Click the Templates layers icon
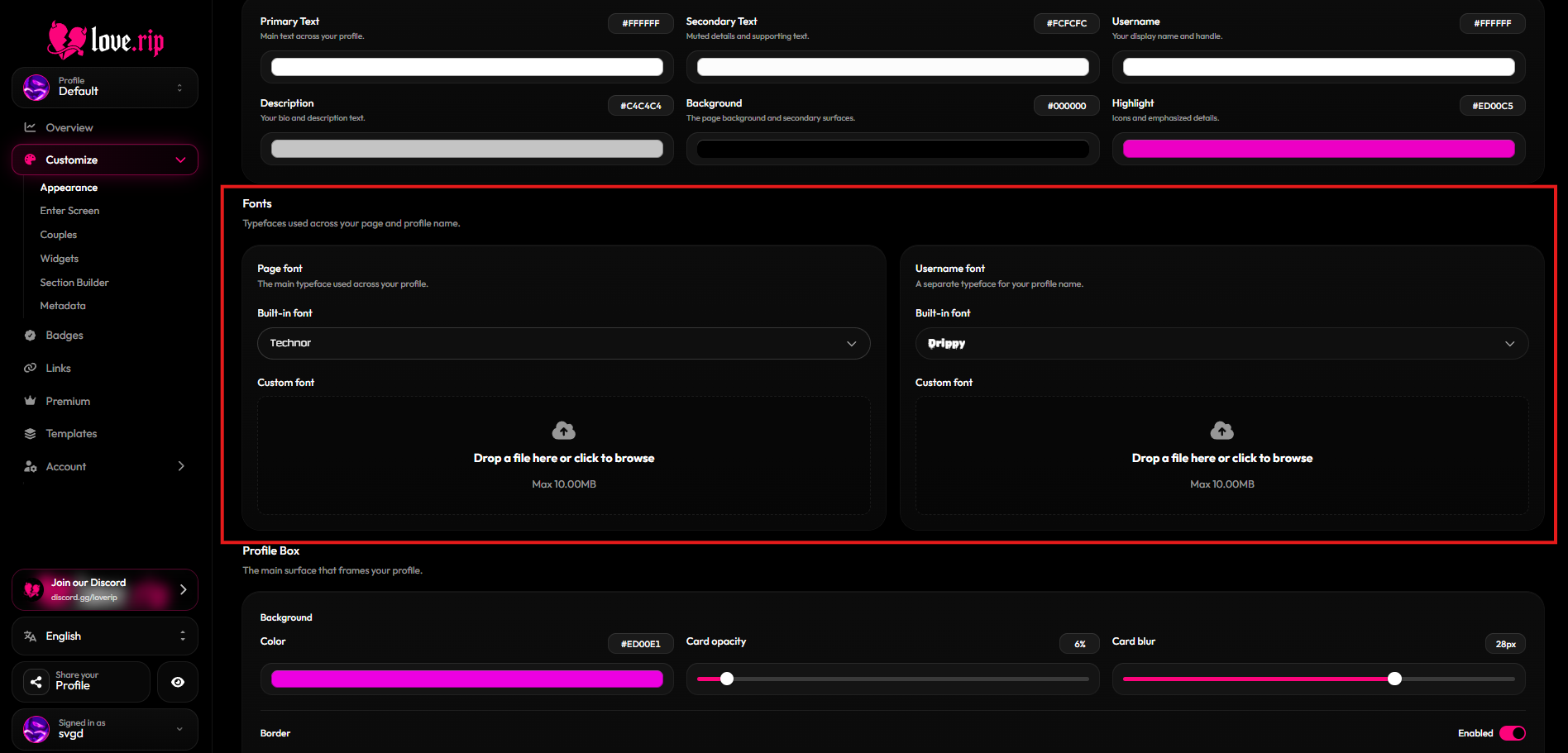The width and height of the screenshot is (1568, 753). tap(31, 434)
